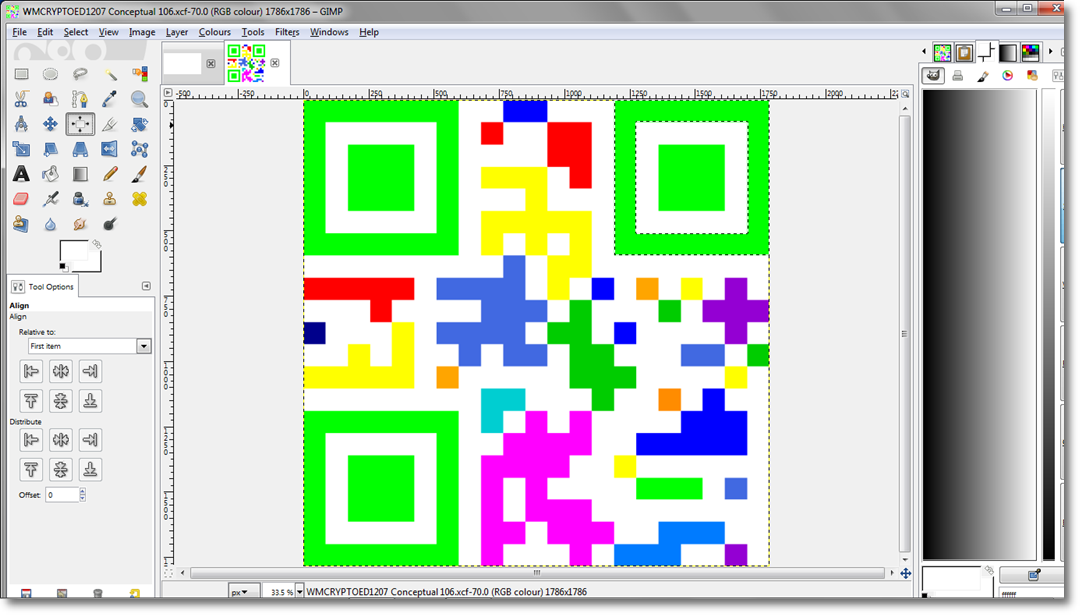Open the Gradients tab in right dock
The height and width of the screenshot is (615, 1080).
click(1008, 52)
